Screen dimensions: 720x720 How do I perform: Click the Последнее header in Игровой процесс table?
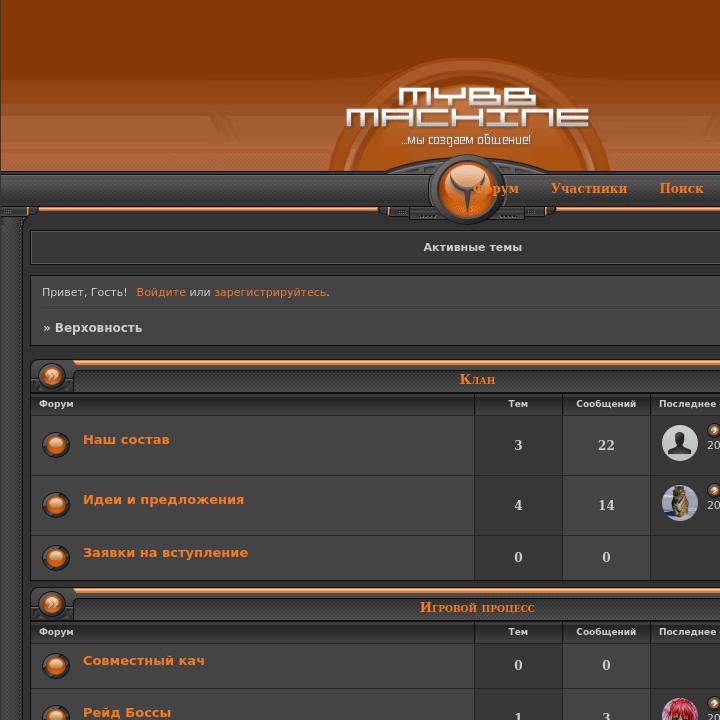point(689,632)
